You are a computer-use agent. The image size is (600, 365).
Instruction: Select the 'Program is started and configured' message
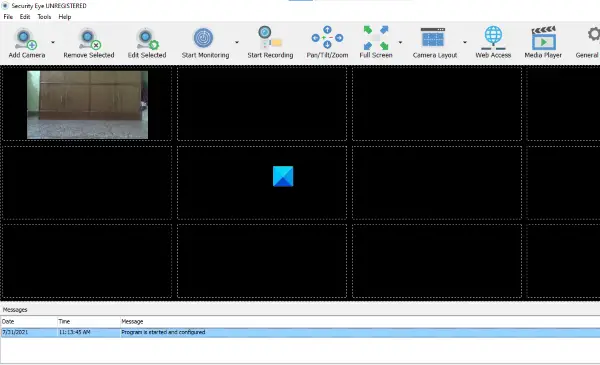[163, 332]
